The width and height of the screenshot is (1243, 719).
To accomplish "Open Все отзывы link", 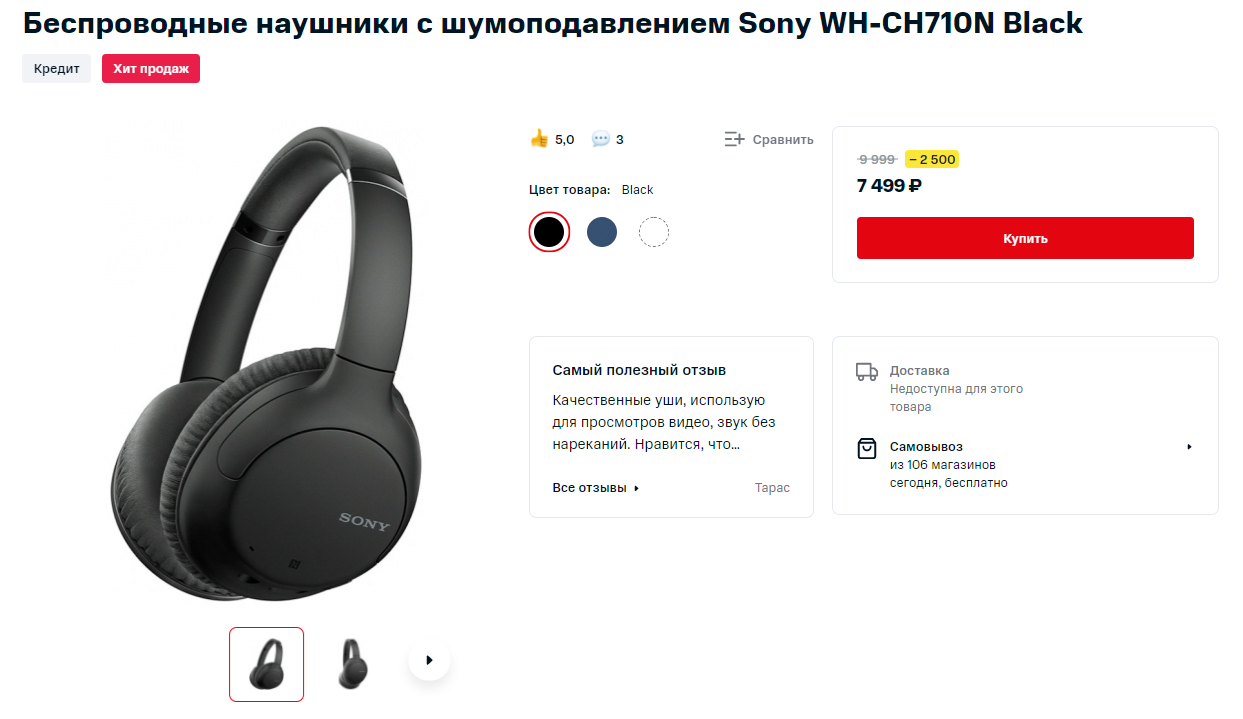I will tap(589, 488).
